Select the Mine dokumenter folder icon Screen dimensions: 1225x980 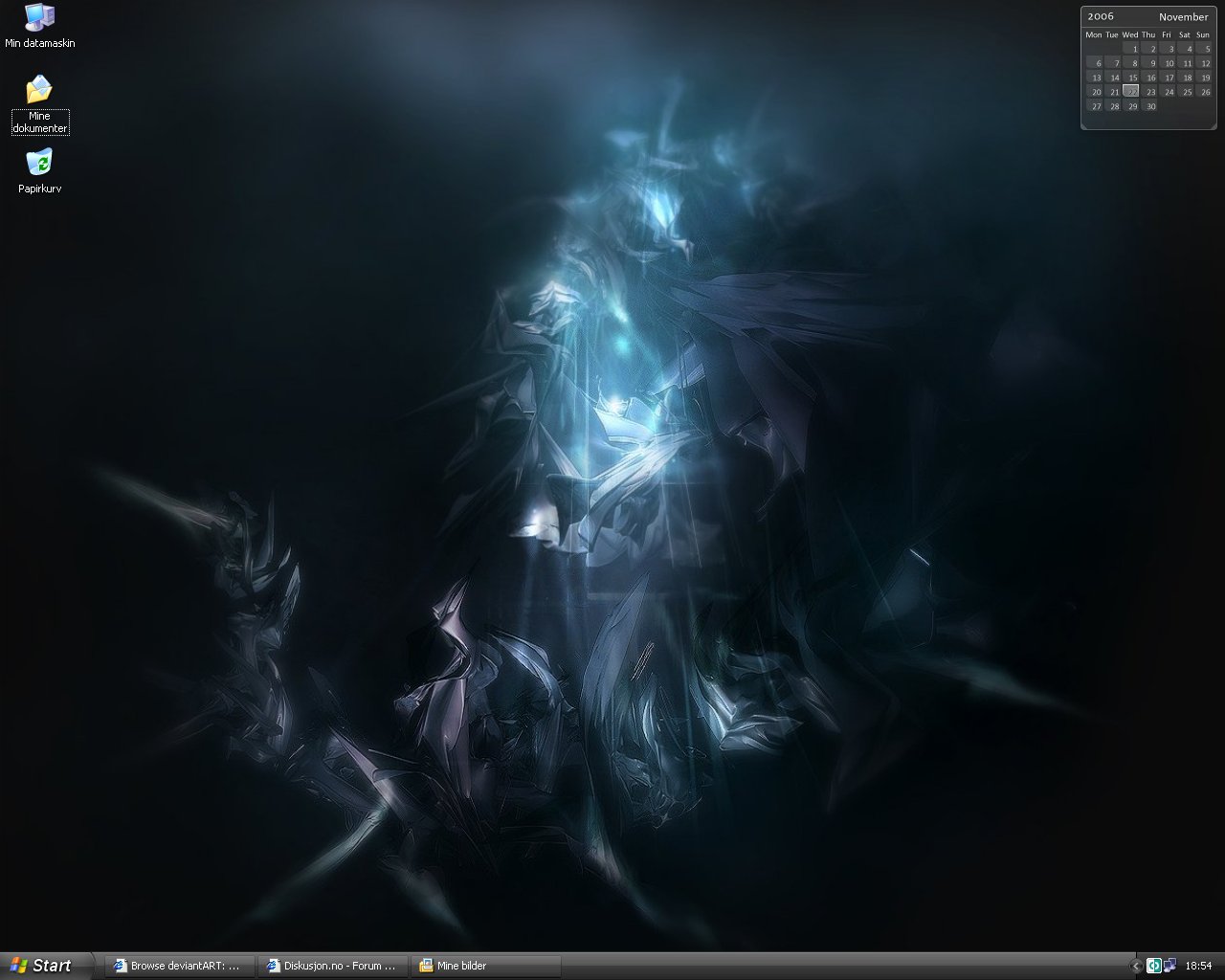39,104
